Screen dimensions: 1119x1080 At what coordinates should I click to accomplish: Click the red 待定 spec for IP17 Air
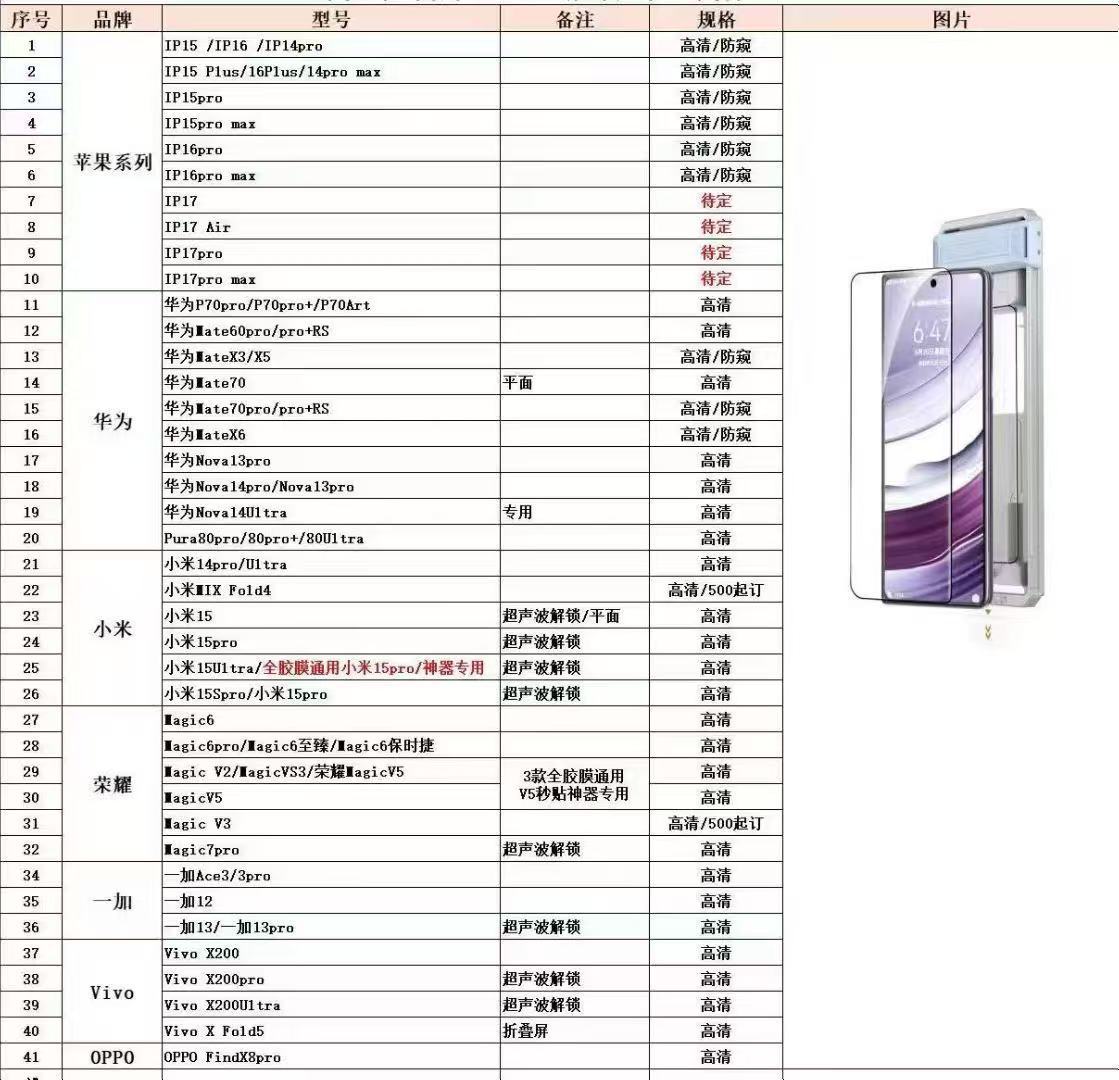(716, 227)
